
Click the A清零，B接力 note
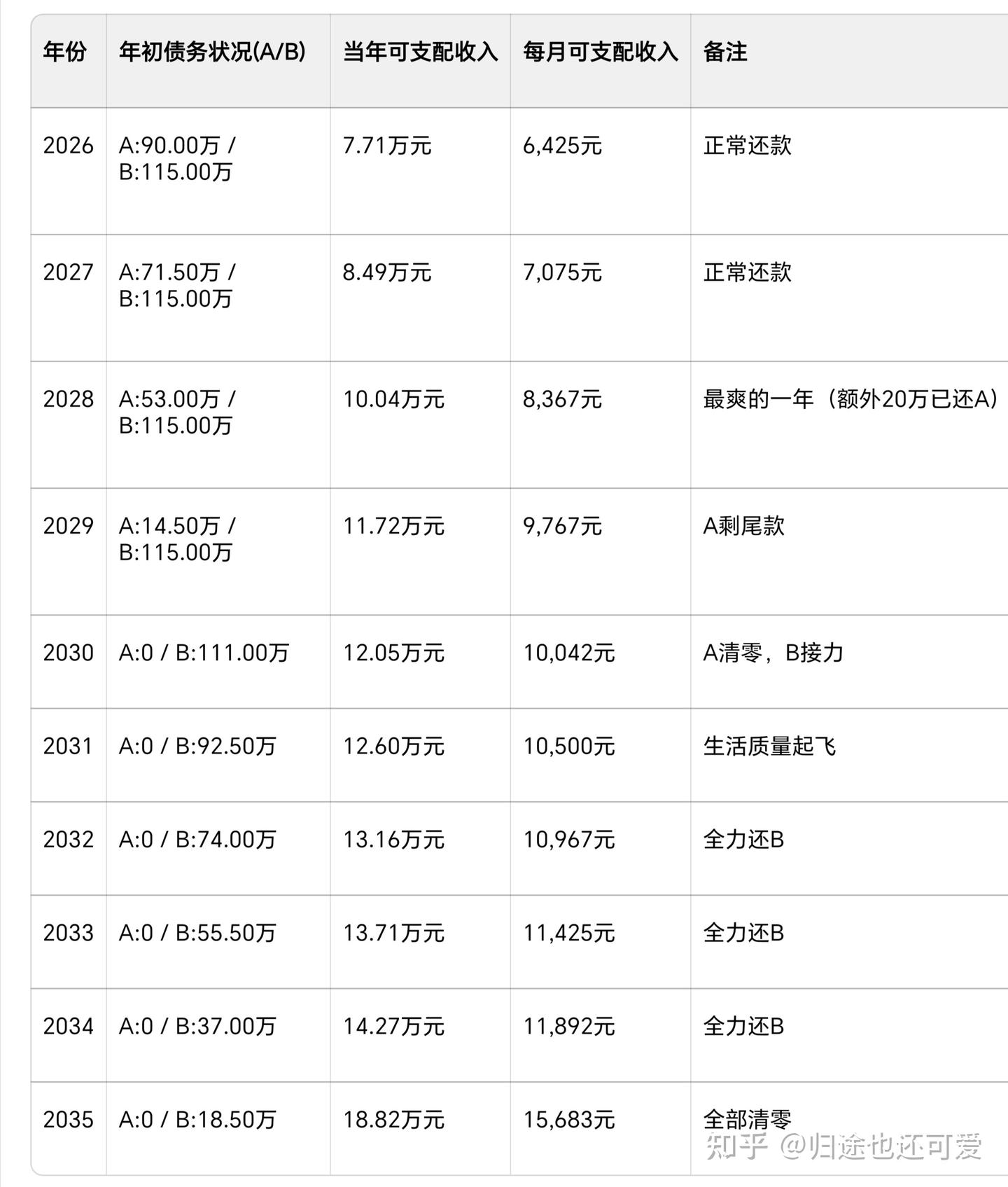click(773, 653)
